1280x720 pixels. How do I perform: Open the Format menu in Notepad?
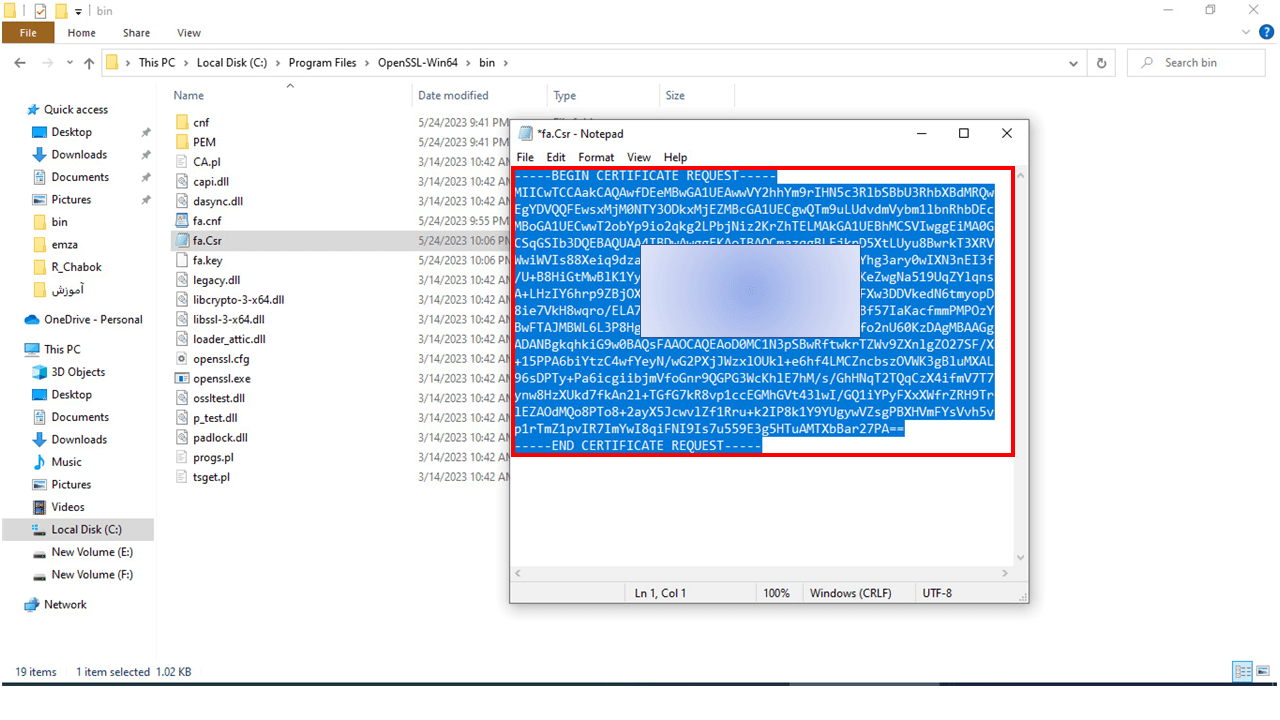(x=596, y=157)
